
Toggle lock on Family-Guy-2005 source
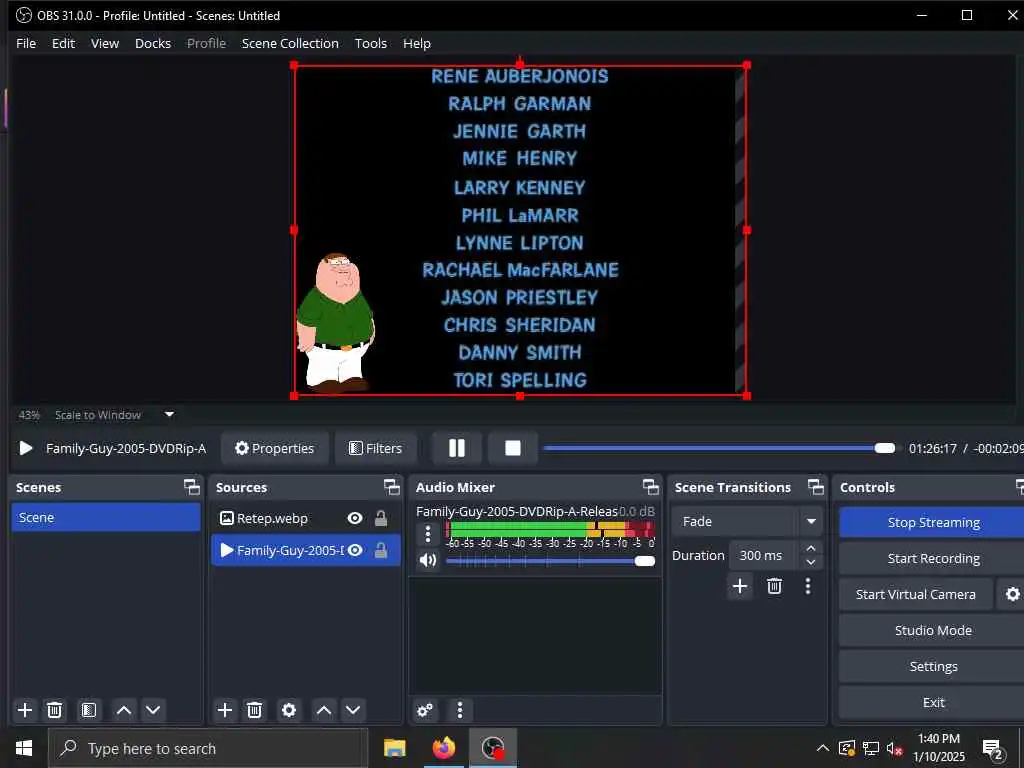coord(381,550)
